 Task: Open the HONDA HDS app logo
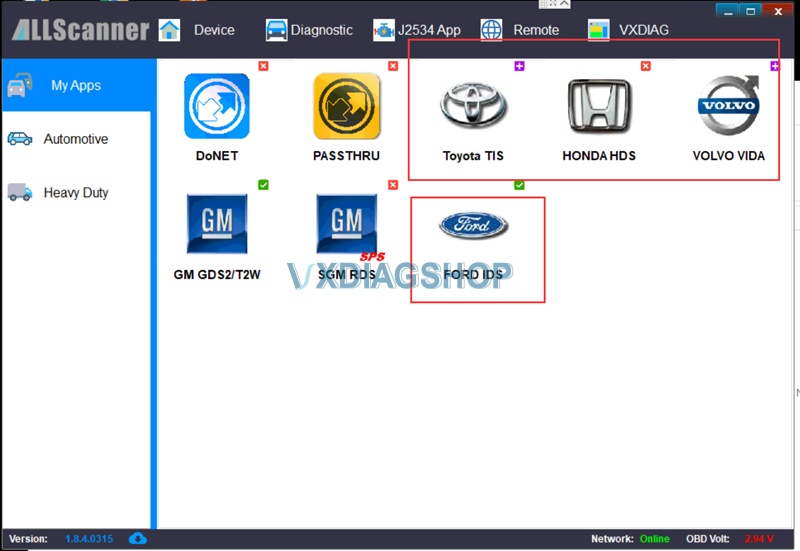pyautogui.click(x=599, y=106)
